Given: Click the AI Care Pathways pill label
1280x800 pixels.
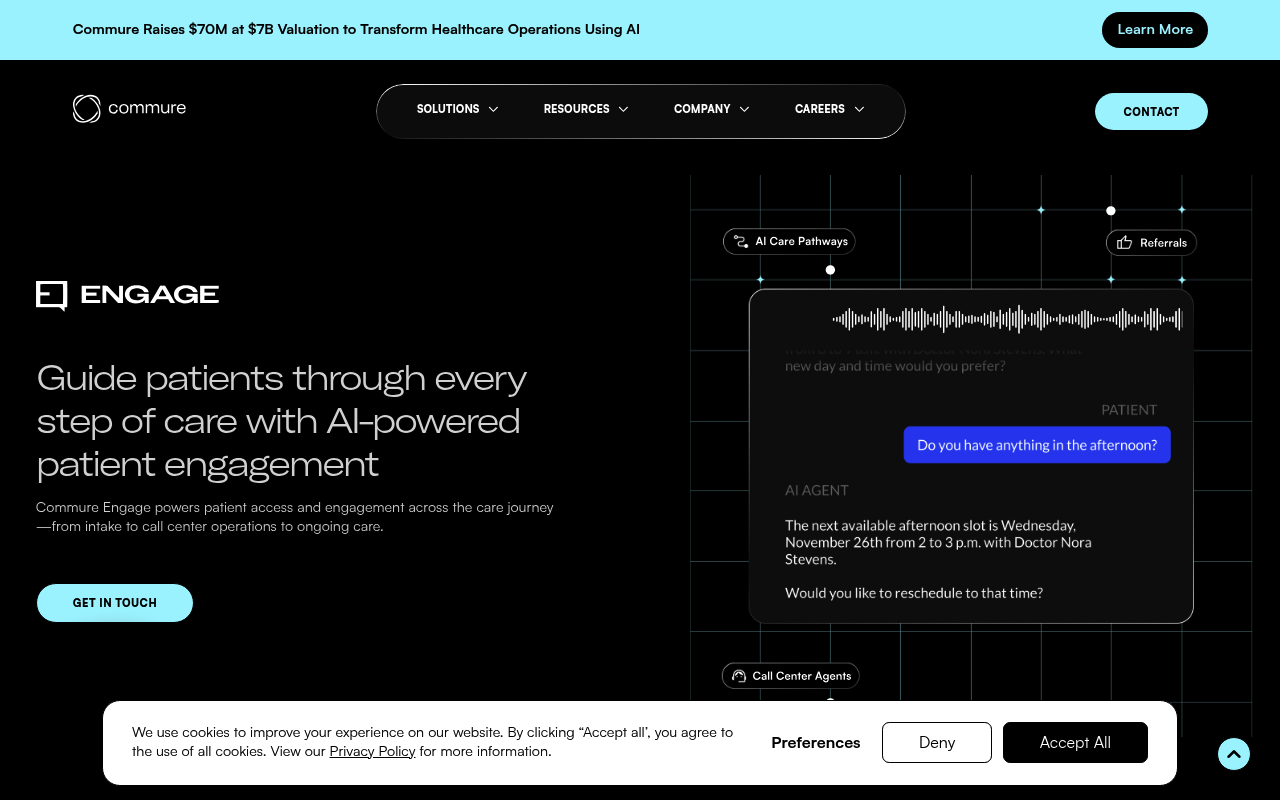Looking at the screenshot, I should pos(801,241).
